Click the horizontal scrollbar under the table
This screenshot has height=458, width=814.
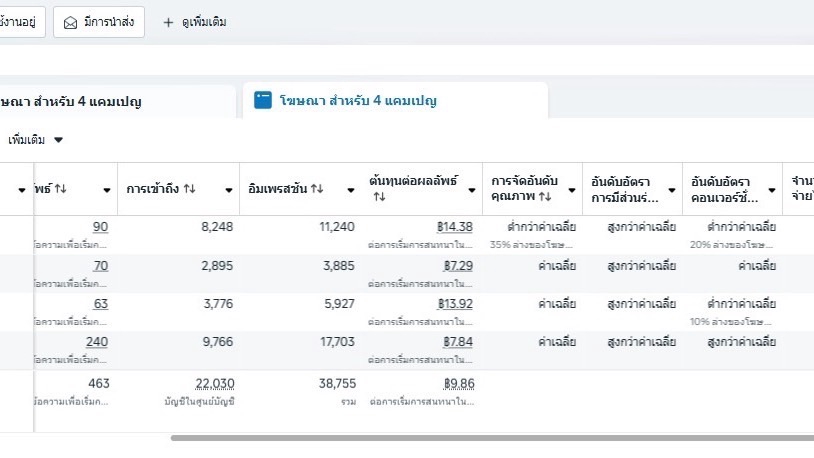point(490,437)
